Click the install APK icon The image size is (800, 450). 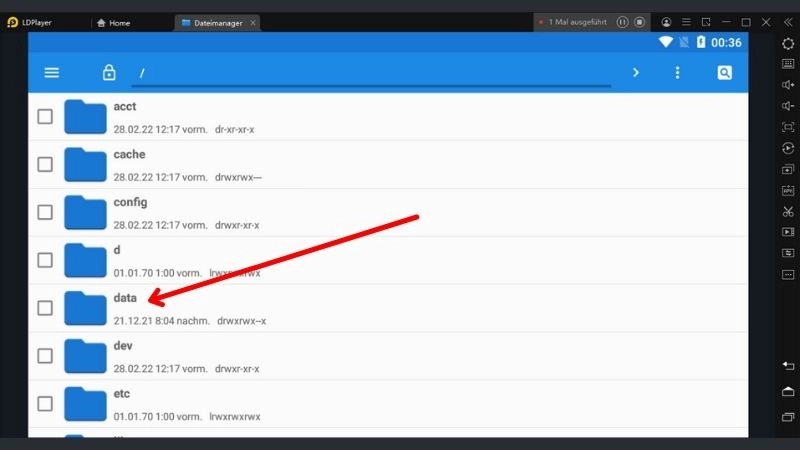tap(788, 190)
